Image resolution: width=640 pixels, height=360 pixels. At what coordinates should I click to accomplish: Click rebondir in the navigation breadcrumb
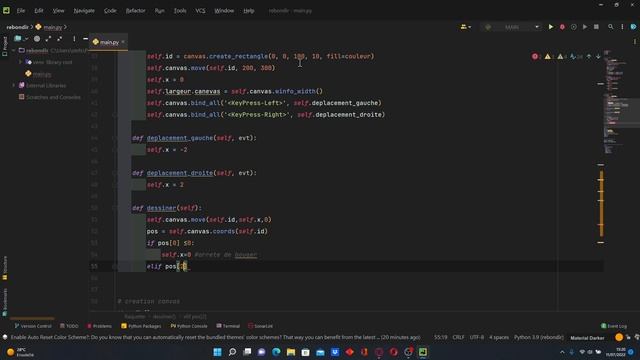click(x=18, y=27)
